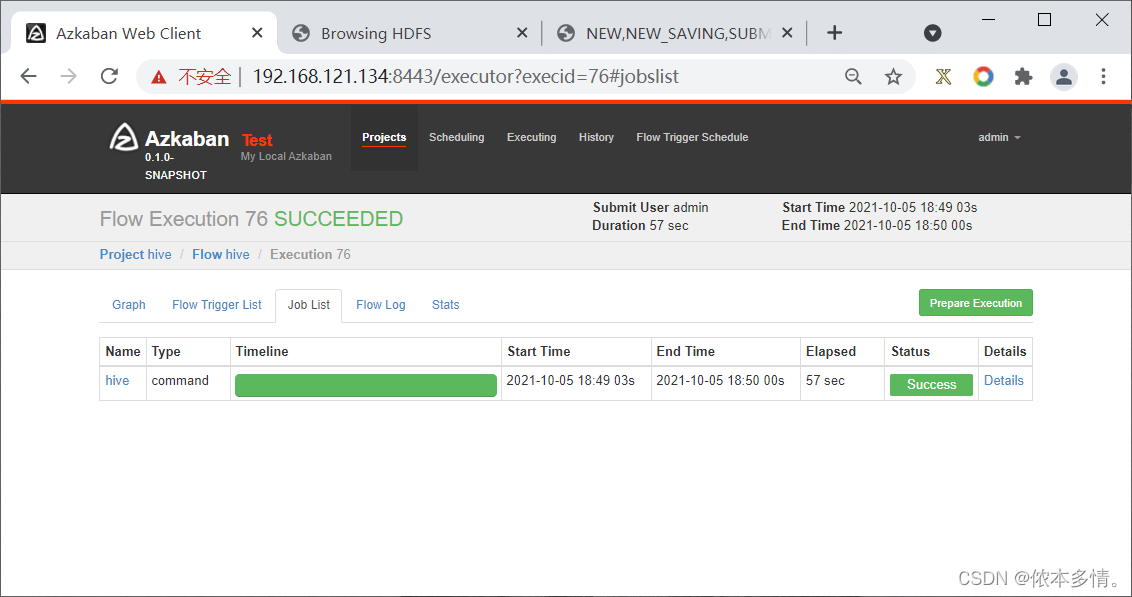Close the Browsing HDFS tab
The width and height of the screenshot is (1132, 597).
[522, 32]
